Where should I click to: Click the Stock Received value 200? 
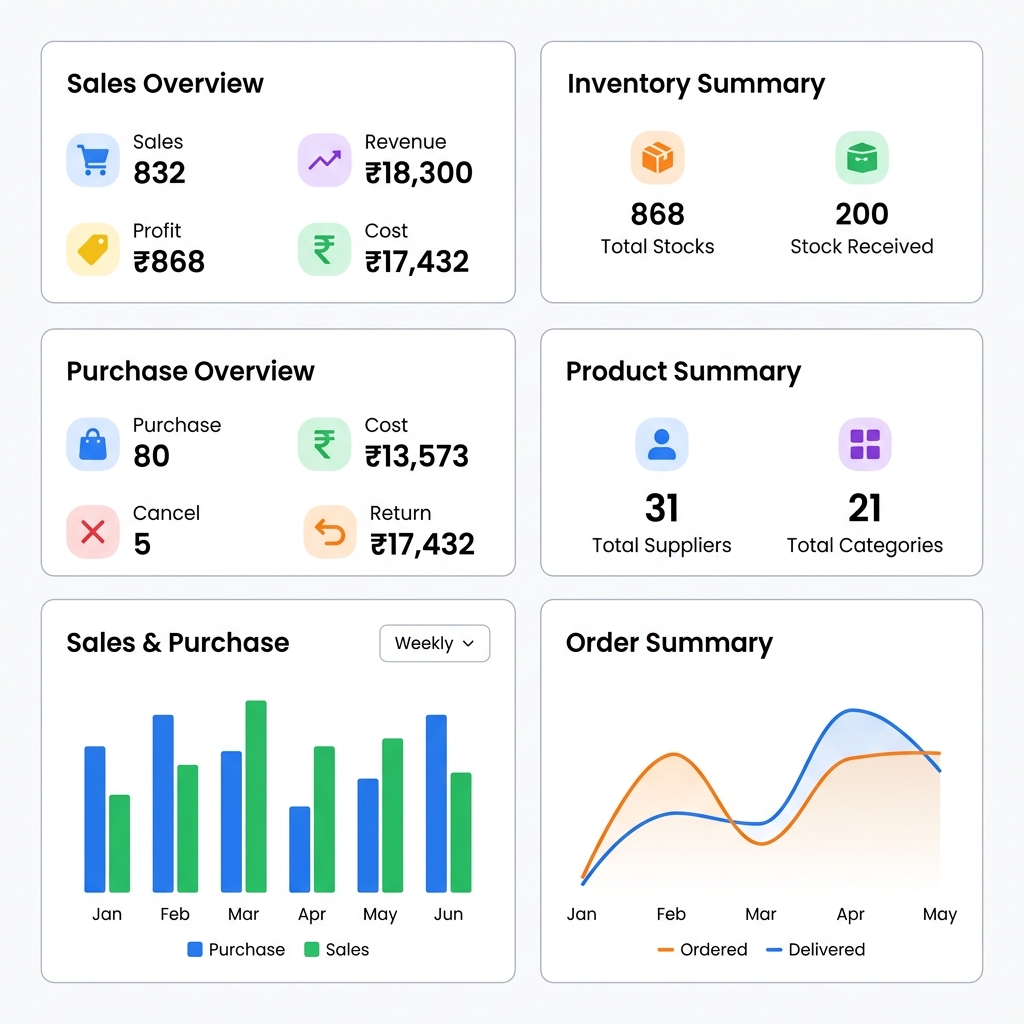pyautogui.click(x=862, y=214)
